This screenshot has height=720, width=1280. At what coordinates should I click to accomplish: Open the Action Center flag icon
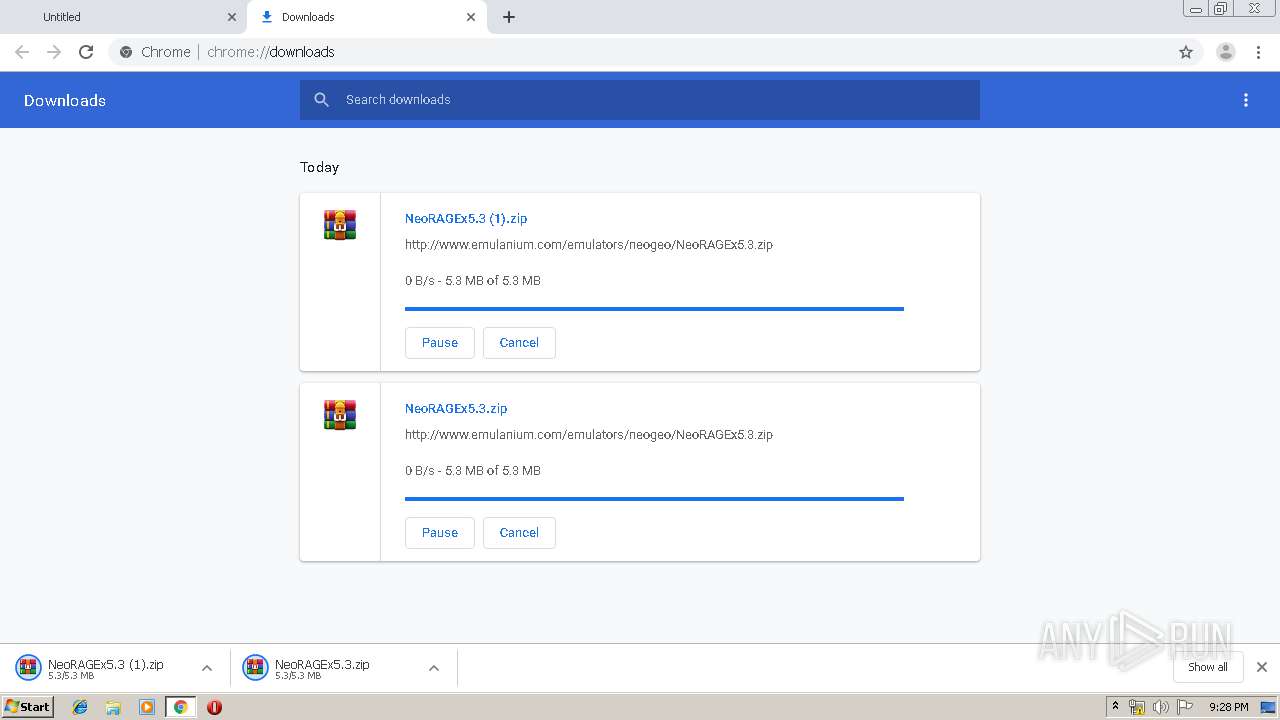pyautogui.click(x=1185, y=707)
